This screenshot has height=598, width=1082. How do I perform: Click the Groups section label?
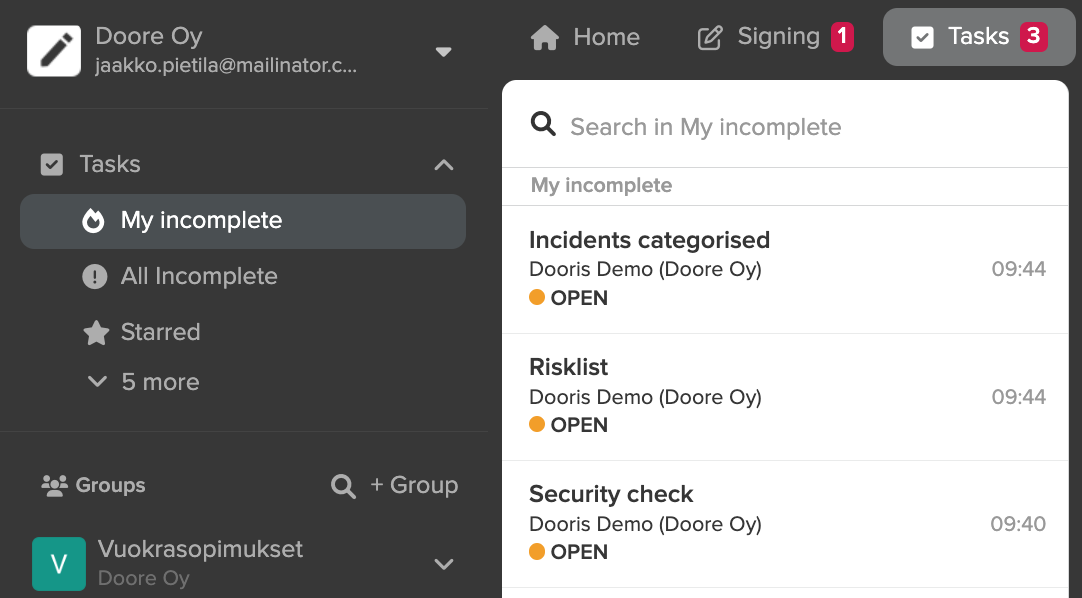coord(110,485)
